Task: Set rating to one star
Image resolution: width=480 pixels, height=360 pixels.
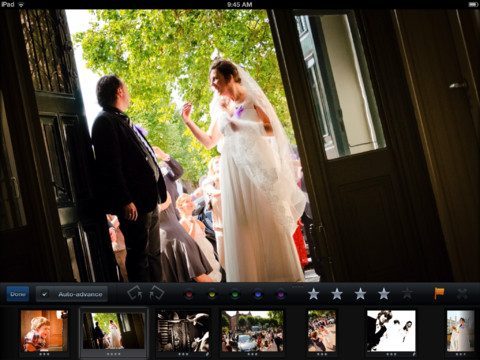Action: (x=313, y=294)
